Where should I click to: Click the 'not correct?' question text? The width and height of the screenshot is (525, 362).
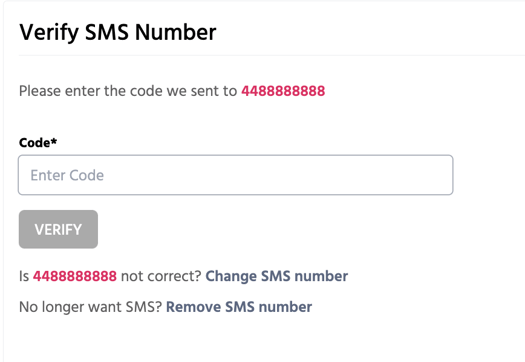click(x=161, y=276)
